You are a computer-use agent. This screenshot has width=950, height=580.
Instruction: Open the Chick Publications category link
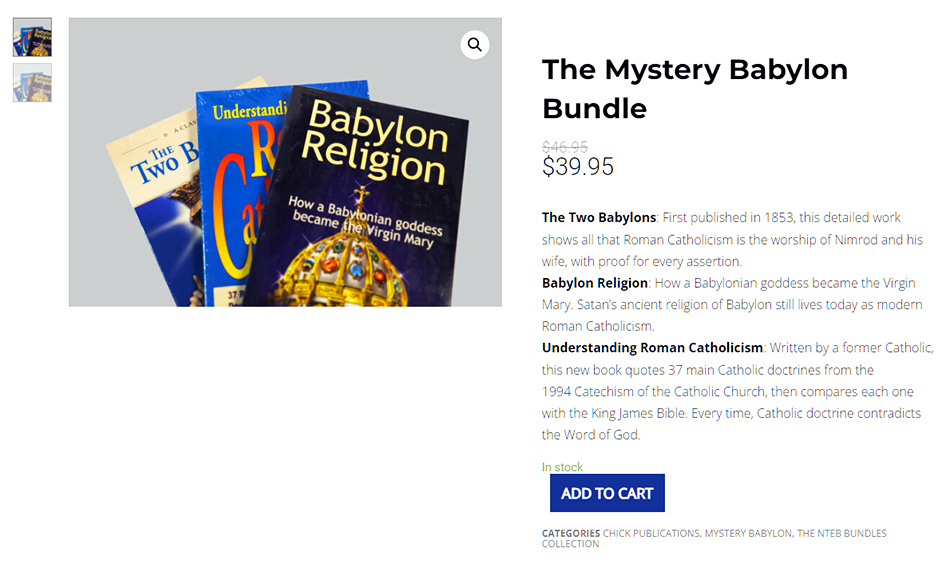click(651, 533)
